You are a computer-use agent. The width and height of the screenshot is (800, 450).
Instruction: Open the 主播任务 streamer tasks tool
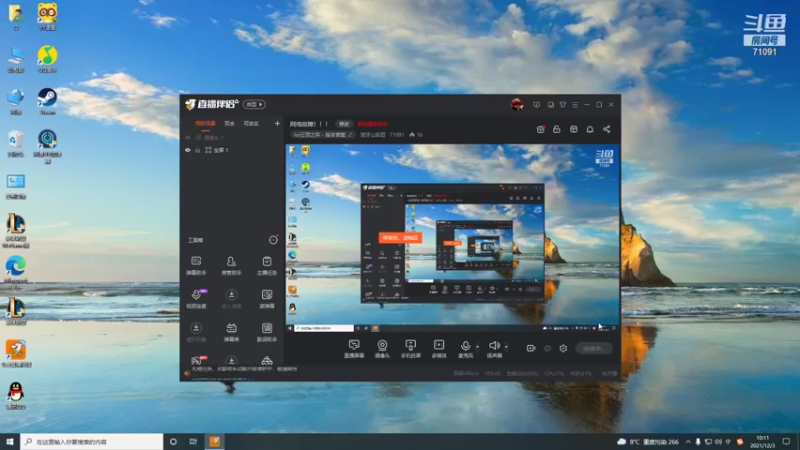(267, 266)
